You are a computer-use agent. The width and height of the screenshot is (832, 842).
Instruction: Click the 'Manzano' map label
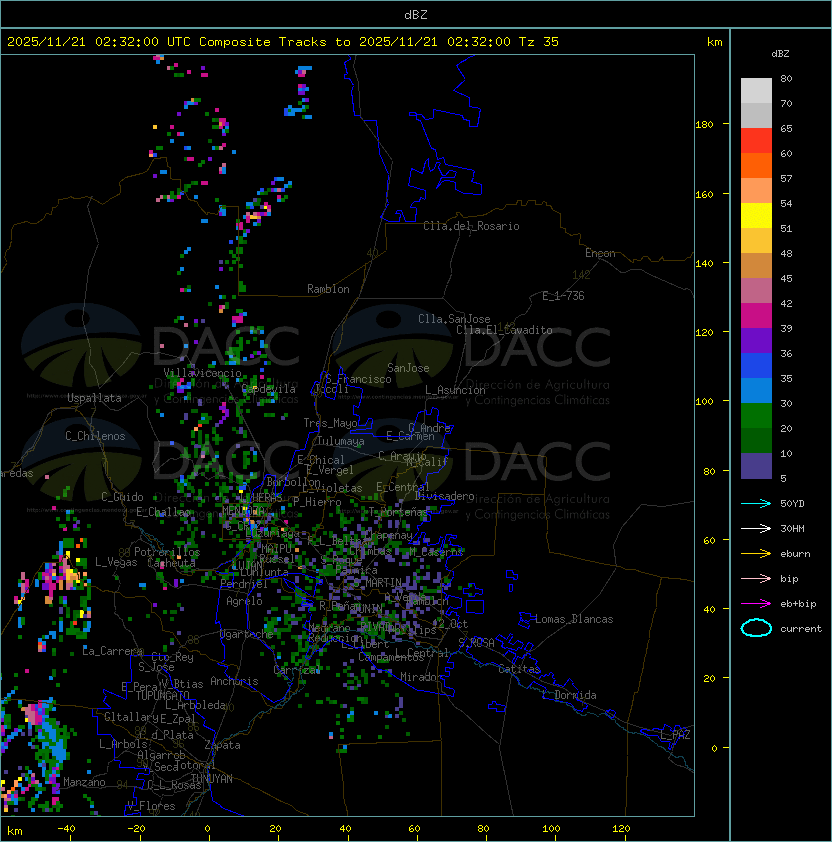(x=84, y=782)
